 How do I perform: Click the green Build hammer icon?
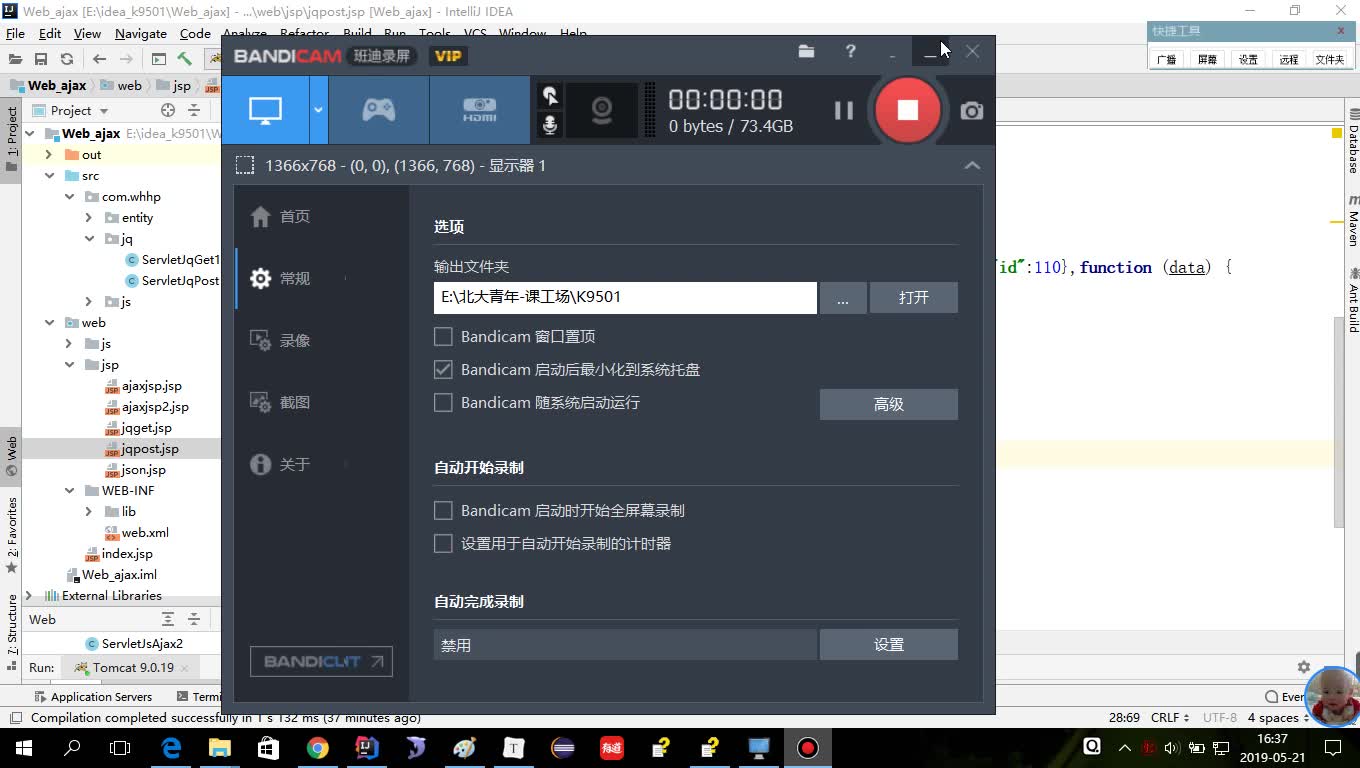coord(185,59)
